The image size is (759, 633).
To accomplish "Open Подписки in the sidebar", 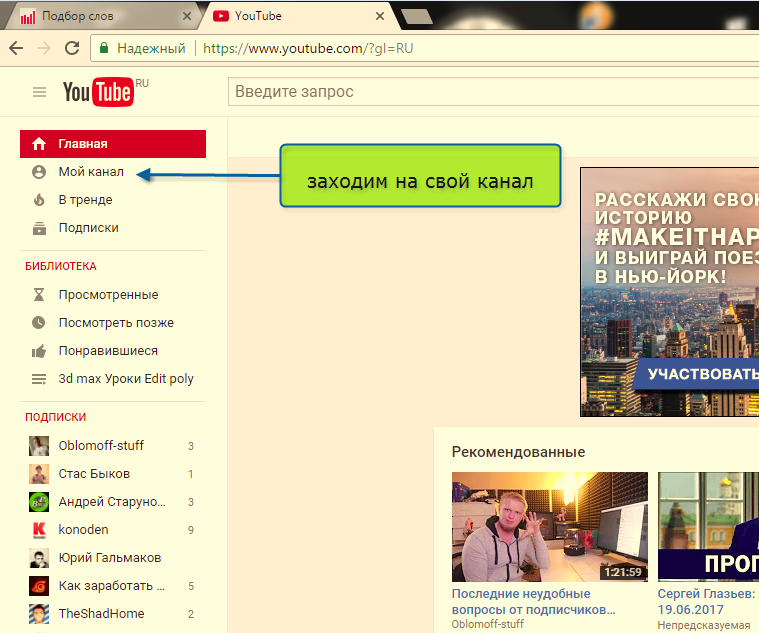I will pos(89,228).
